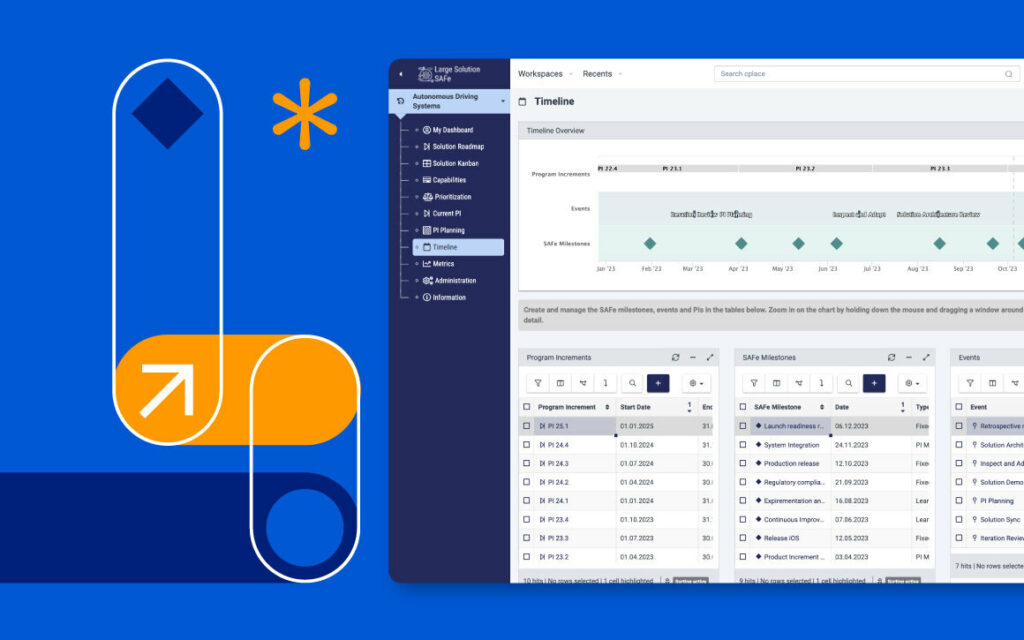Open the Workspaces dropdown

click(x=545, y=74)
